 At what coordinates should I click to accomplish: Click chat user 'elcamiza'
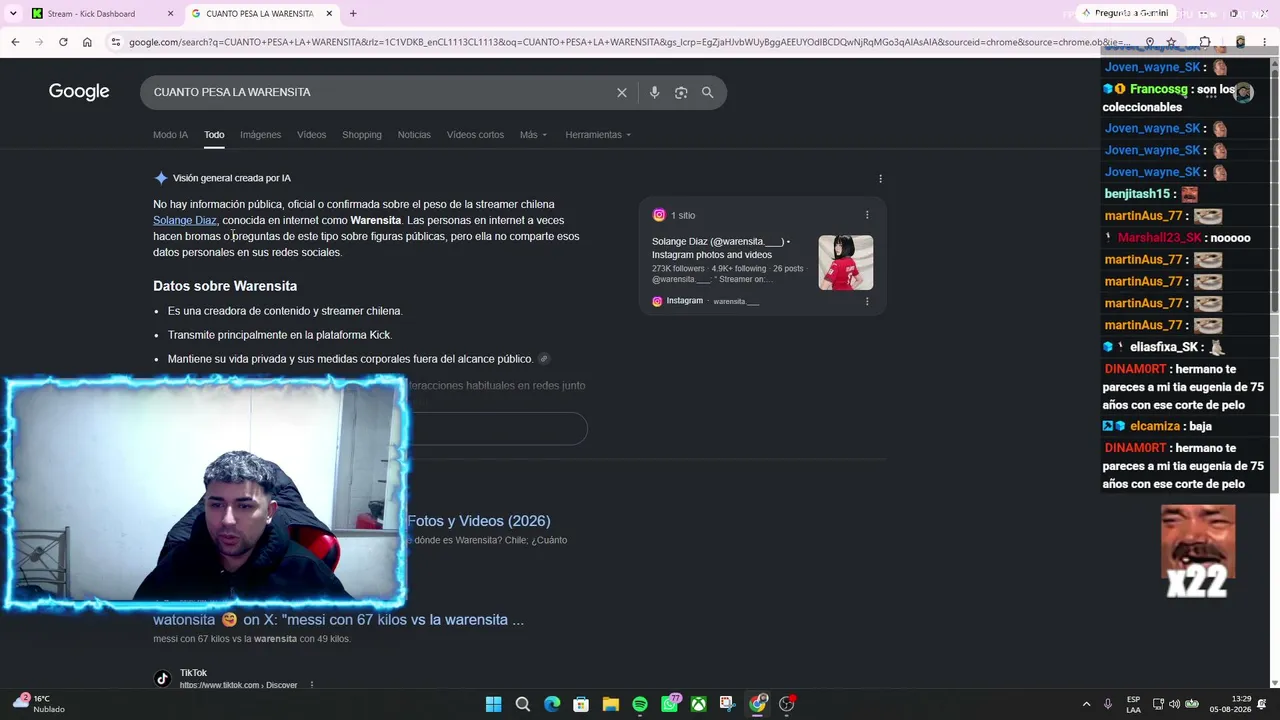pyautogui.click(x=1156, y=426)
